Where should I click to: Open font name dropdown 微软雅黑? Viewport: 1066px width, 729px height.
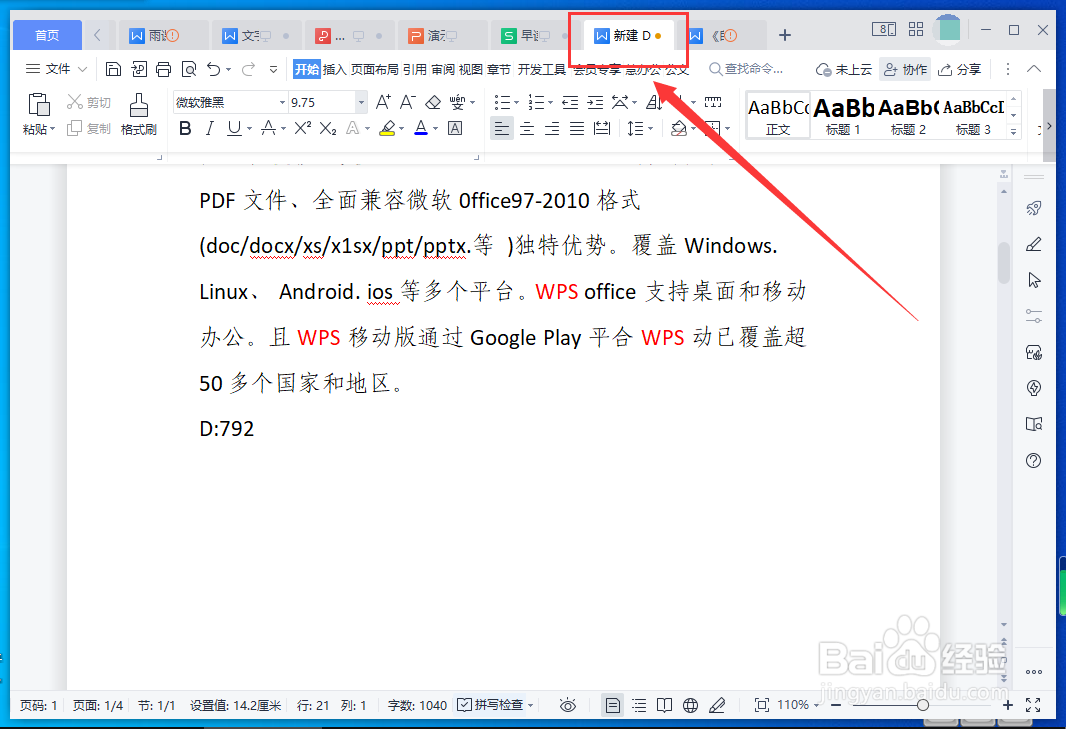click(282, 103)
